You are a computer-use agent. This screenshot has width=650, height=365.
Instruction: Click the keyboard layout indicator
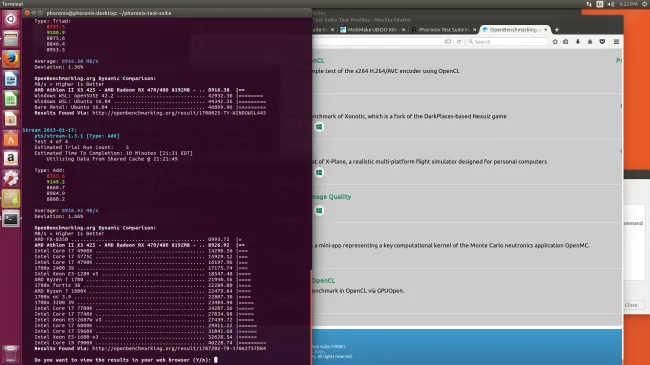pyautogui.click(x=599, y=4)
